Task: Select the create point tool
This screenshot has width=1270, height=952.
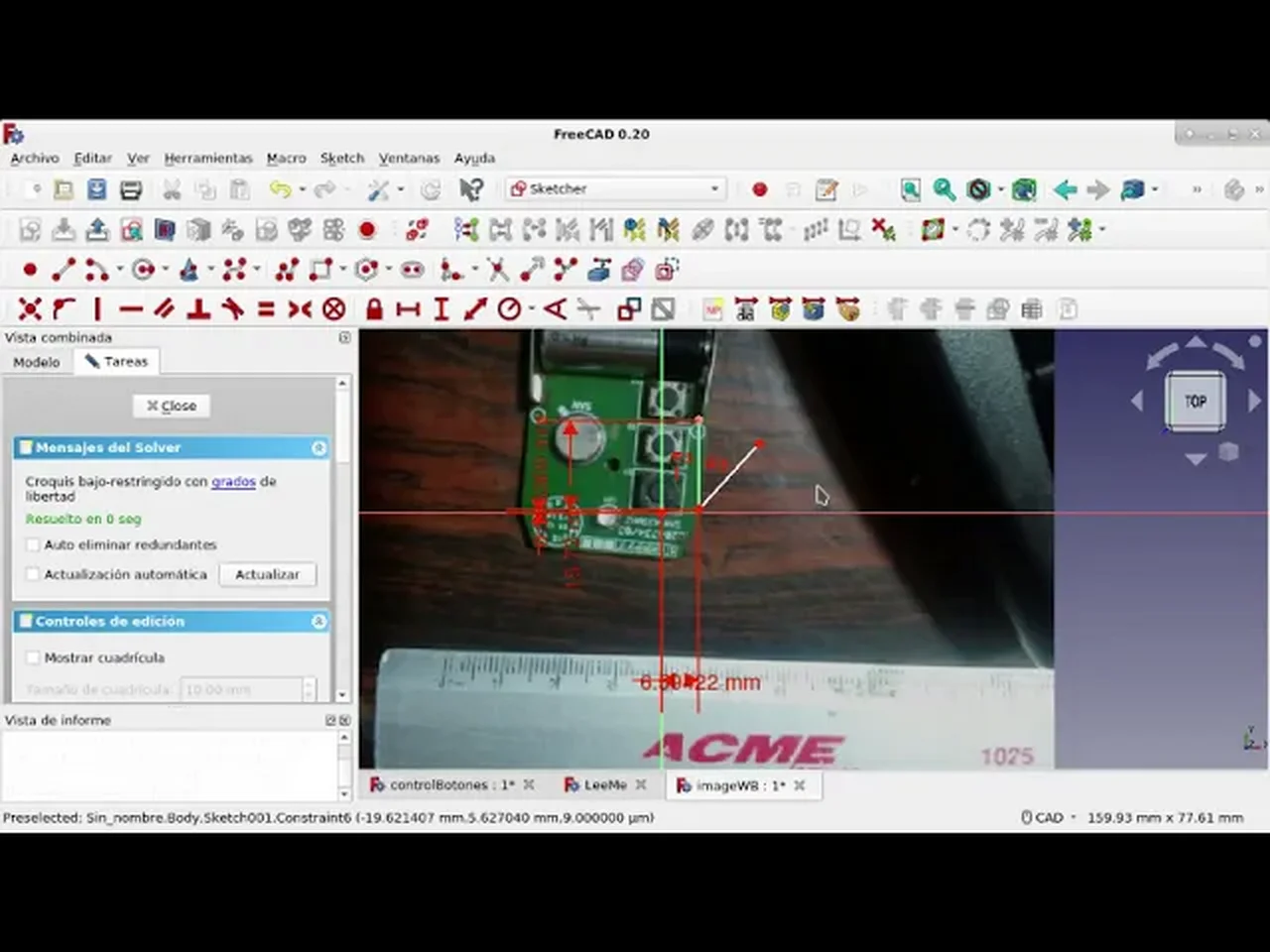Action: (x=30, y=269)
